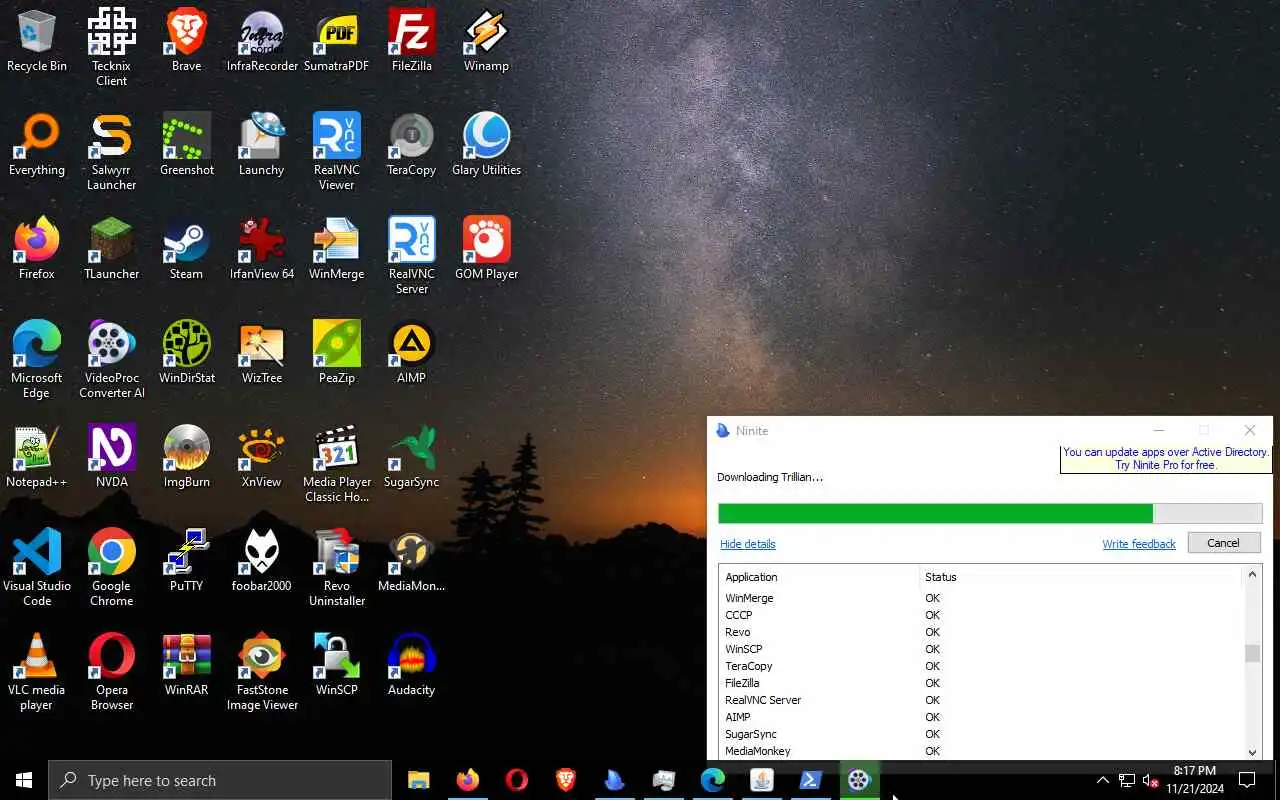This screenshot has height=800, width=1280.
Task: Select the TLauncher Minecraft icon
Action: coord(112,250)
